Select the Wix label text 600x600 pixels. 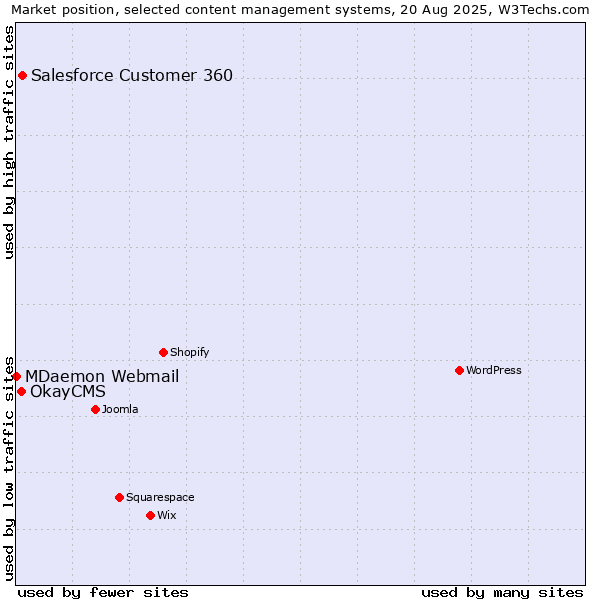click(167, 515)
